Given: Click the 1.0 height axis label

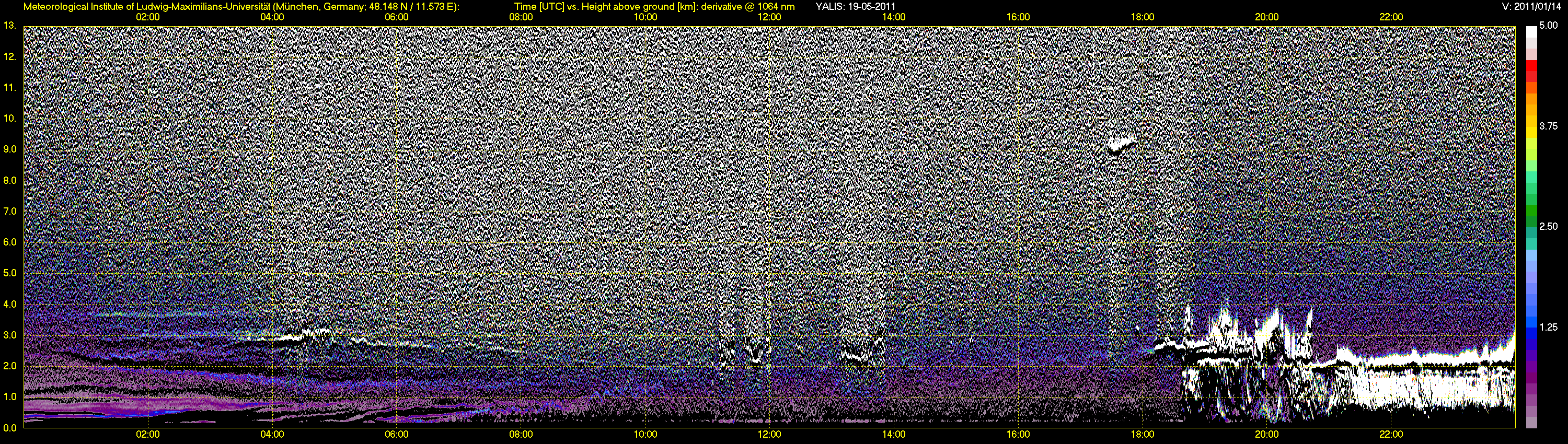Looking at the screenshot, I should click(x=10, y=396).
